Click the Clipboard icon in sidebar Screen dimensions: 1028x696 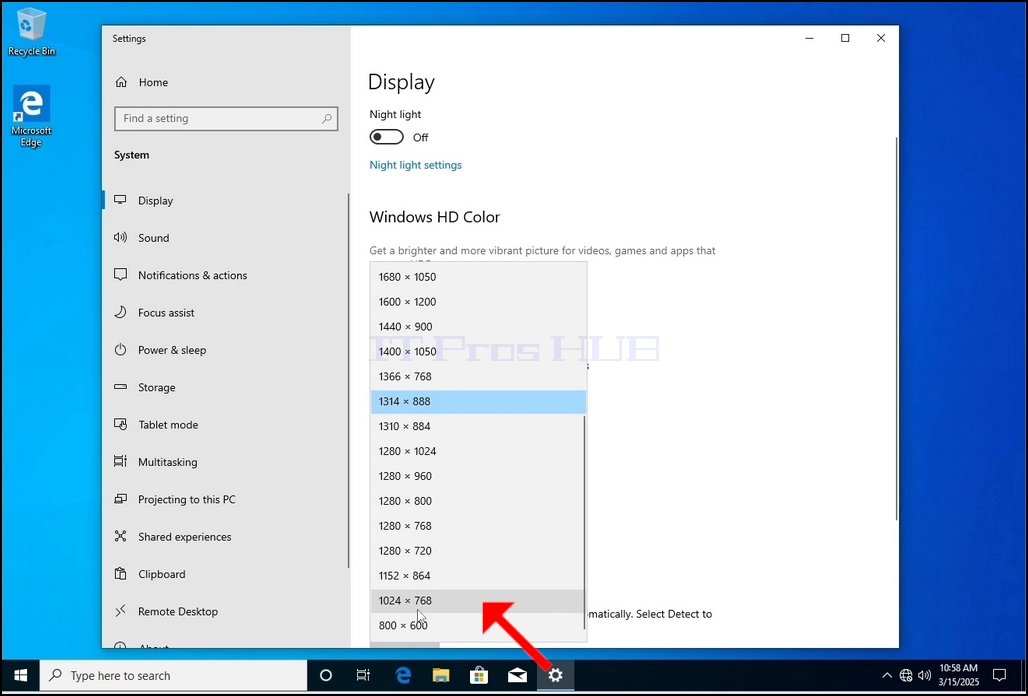121,574
